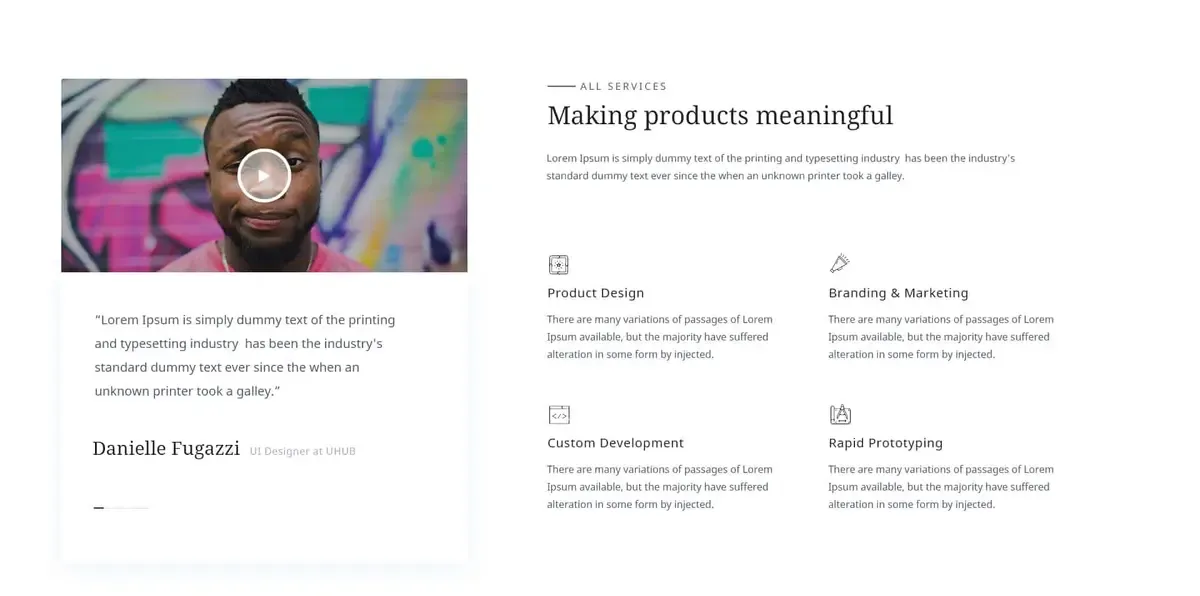Click the UI Designer at UHUB subtitle
The image size is (1200, 596).
(302, 451)
